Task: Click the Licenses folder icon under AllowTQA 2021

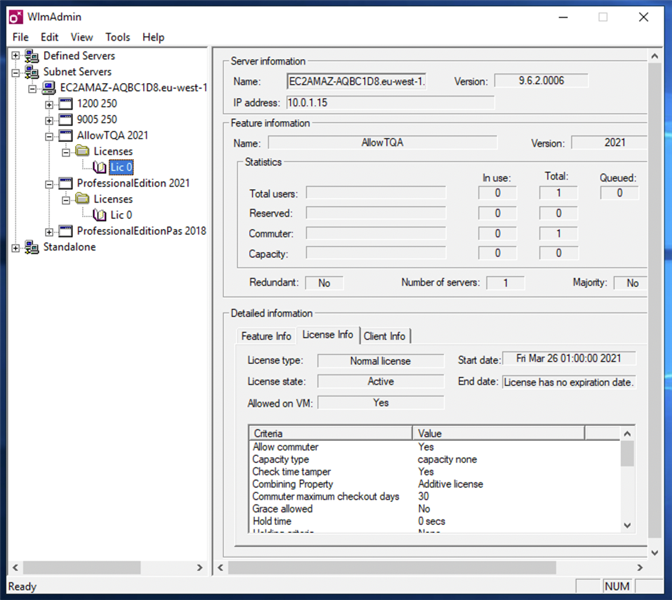Action: click(x=82, y=151)
